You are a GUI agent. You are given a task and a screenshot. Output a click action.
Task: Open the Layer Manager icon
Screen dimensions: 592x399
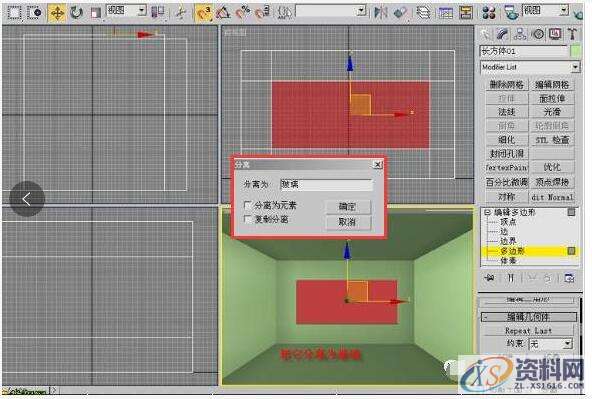point(423,13)
